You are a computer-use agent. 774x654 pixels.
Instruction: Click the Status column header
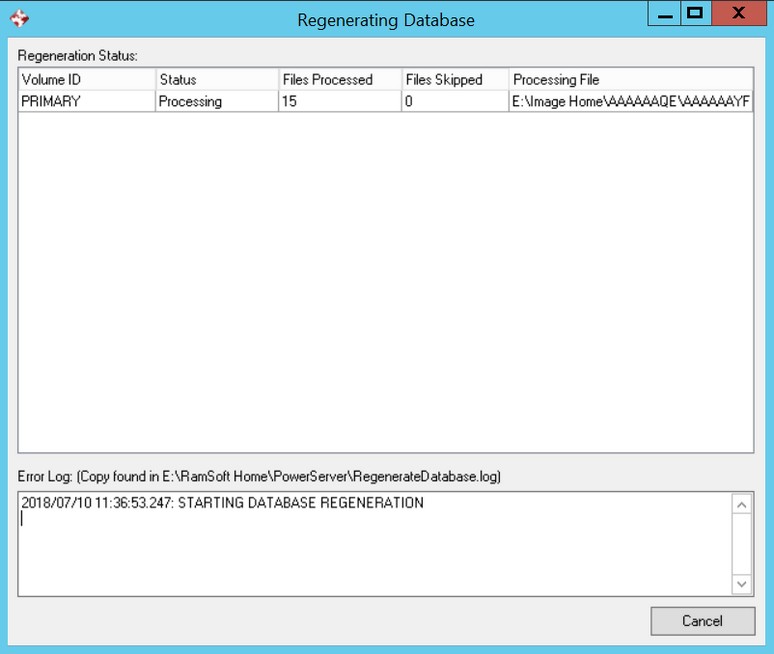[x=216, y=79]
